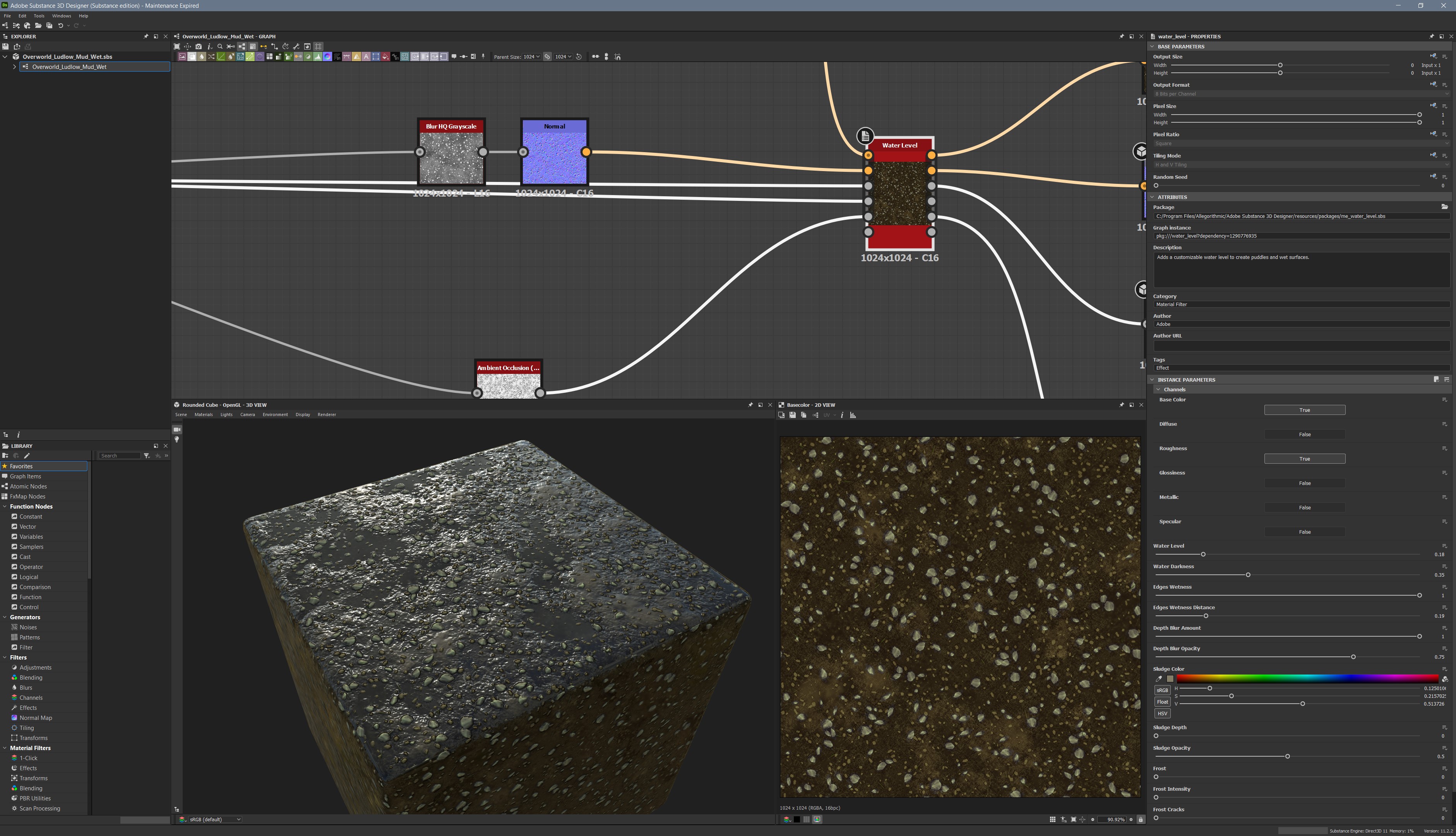The width and height of the screenshot is (1456, 836).
Task: Toggle Metallic channel False button
Action: [1304, 507]
